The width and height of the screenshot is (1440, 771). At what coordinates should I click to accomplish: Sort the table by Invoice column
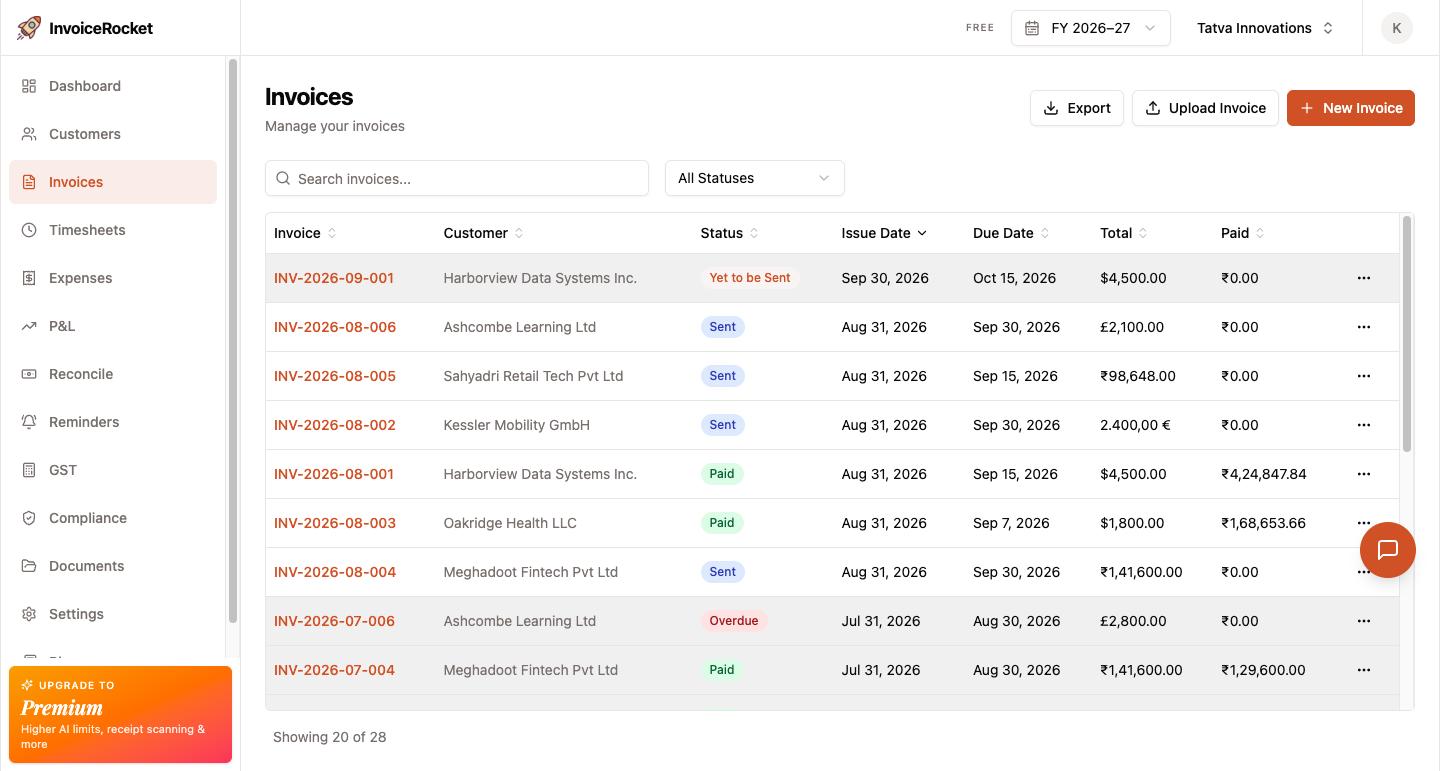pyautogui.click(x=305, y=233)
